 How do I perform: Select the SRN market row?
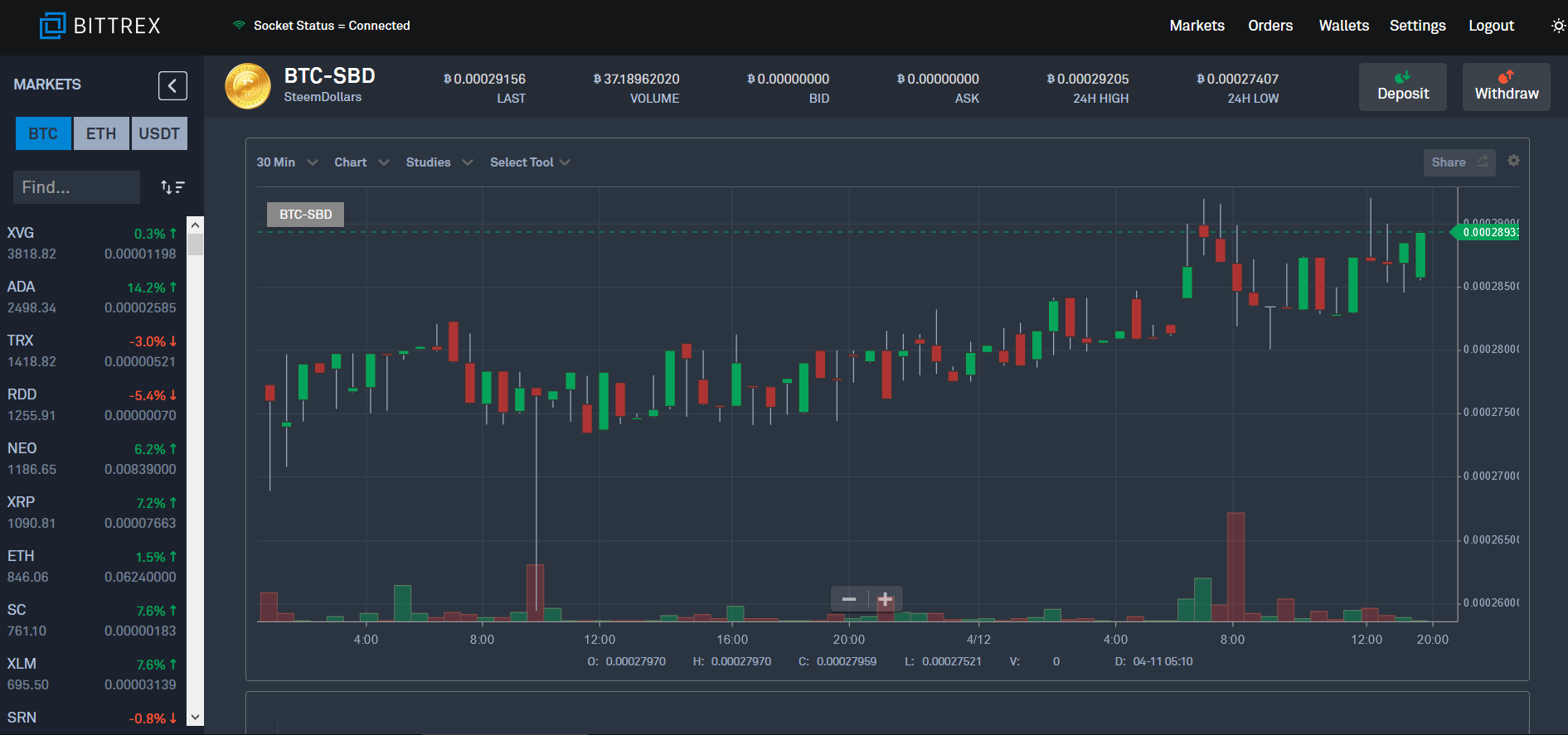(x=92, y=718)
